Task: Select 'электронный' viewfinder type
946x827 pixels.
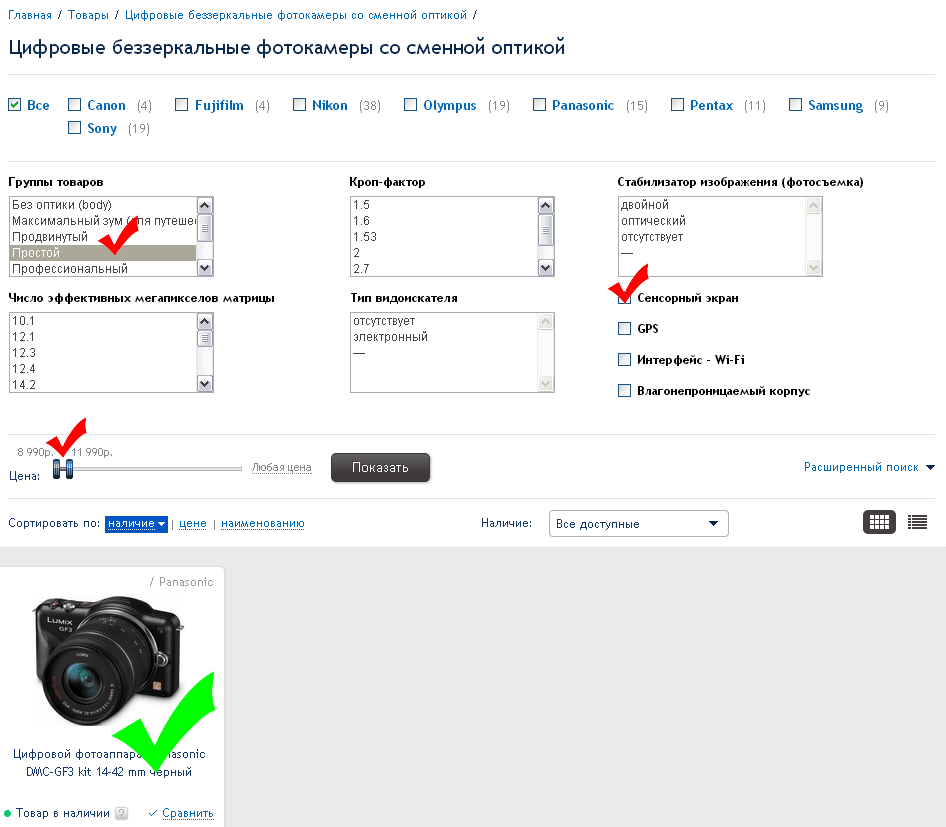Action: click(444, 337)
